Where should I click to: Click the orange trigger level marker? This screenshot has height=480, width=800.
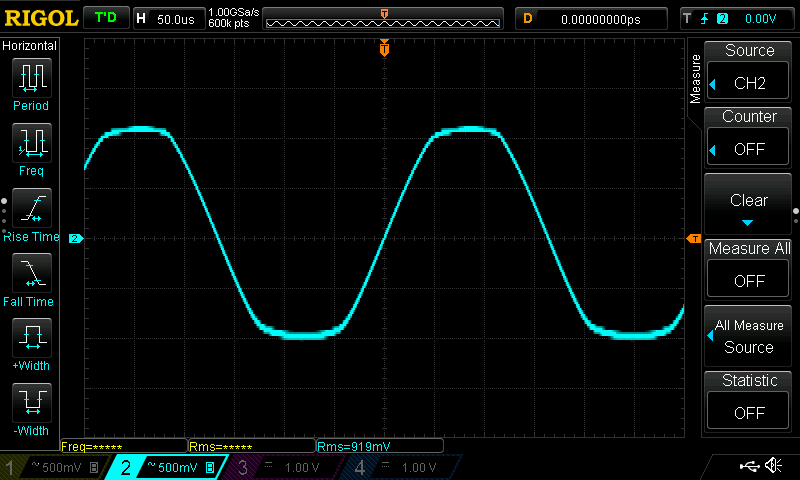(x=692, y=238)
